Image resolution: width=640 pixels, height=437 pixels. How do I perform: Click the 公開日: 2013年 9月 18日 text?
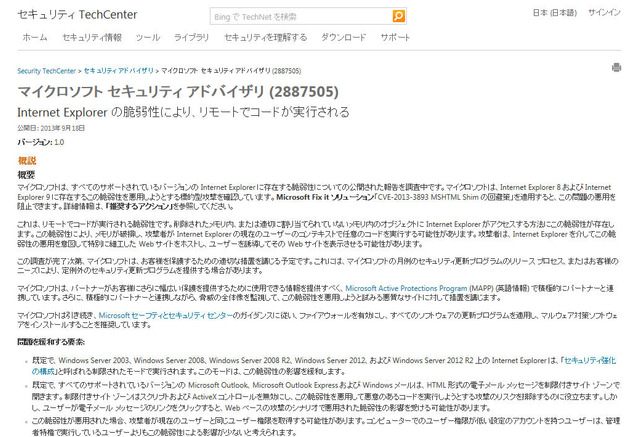coord(51,128)
